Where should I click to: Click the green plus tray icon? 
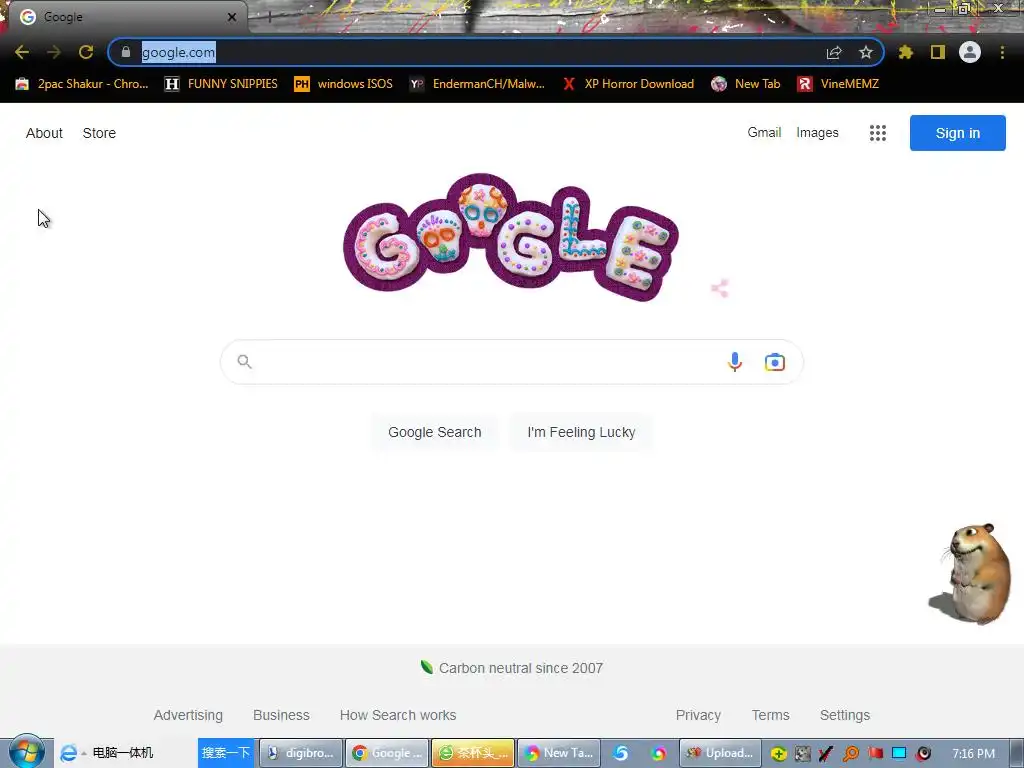click(x=778, y=754)
